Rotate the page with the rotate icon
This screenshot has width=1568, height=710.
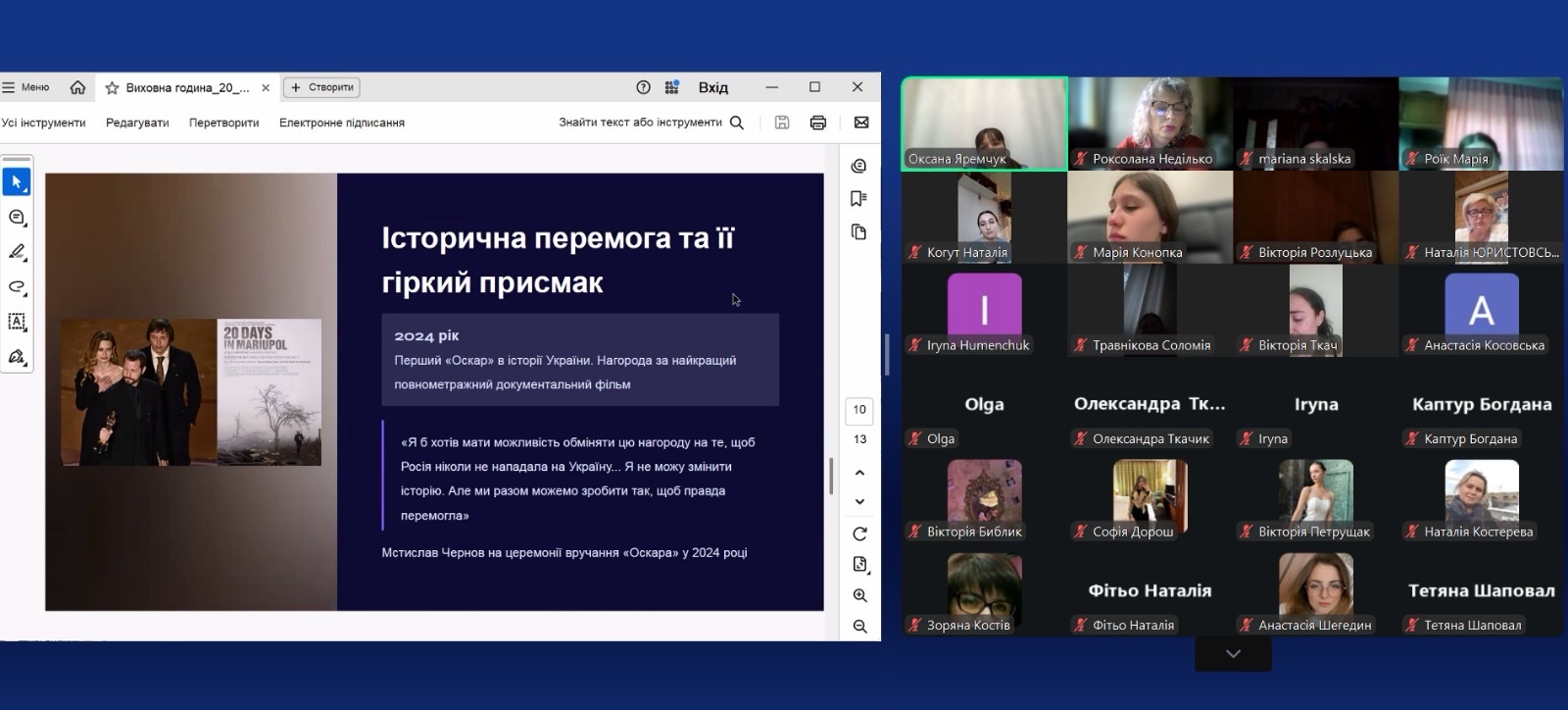[859, 534]
